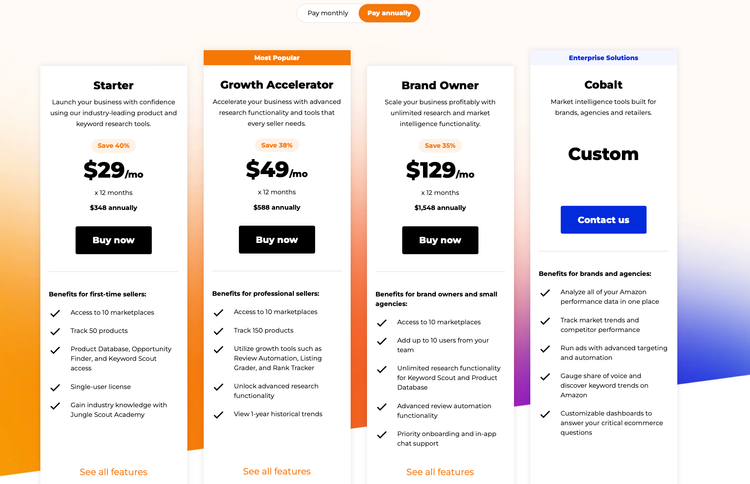Expand See all features under Brand Owner
The width and height of the screenshot is (750, 484).
440,472
